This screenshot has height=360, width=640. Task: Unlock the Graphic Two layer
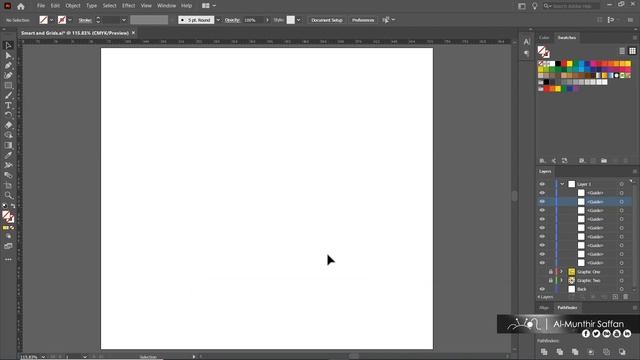pyautogui.click(x=550, y=280)
